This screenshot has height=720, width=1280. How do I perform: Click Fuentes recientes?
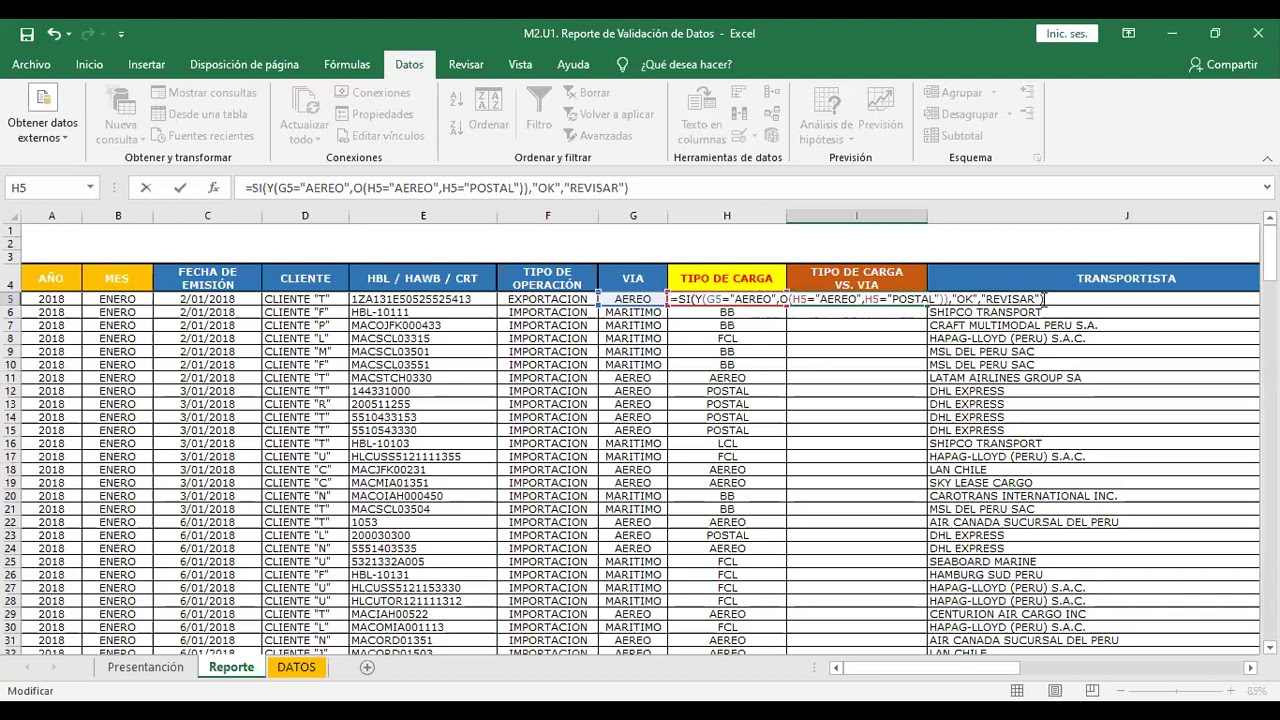[203, 136]
